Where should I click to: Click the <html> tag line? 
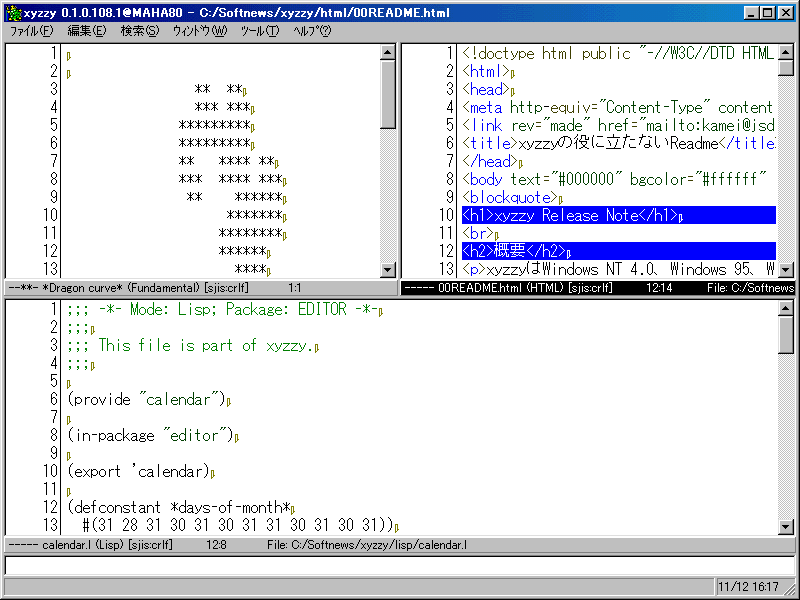pos(486,71)
